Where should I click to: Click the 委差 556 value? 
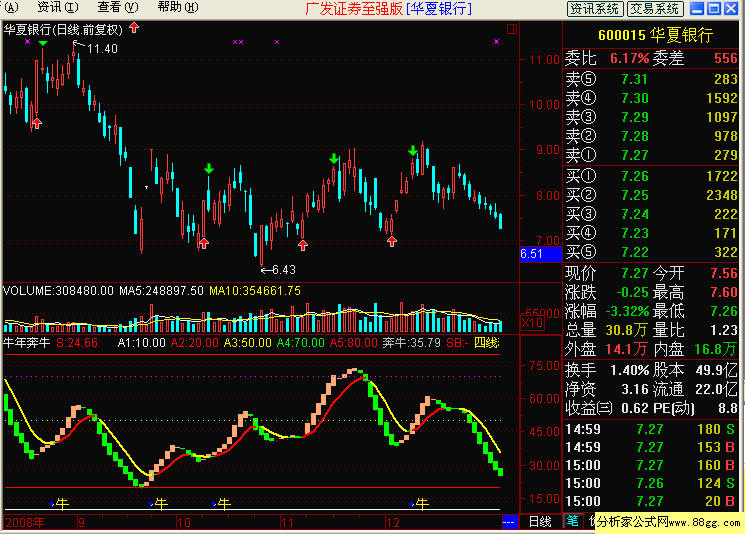click(x=726, y=58)
